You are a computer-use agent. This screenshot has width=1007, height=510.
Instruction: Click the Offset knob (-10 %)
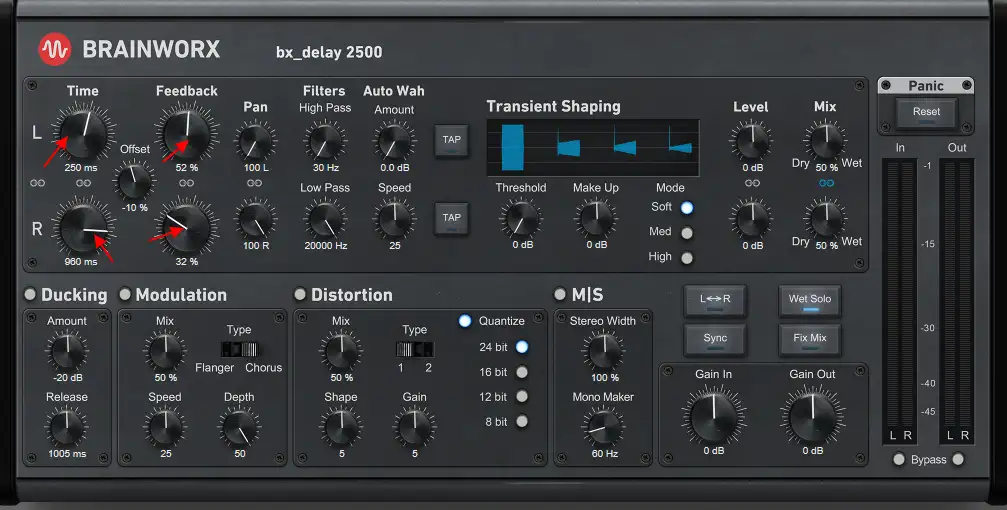(135, 180)
